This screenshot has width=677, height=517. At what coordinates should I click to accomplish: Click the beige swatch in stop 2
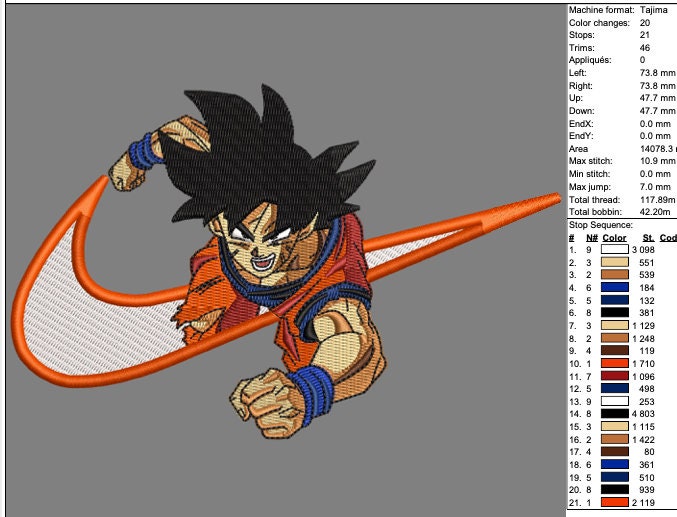pos(615,262)
